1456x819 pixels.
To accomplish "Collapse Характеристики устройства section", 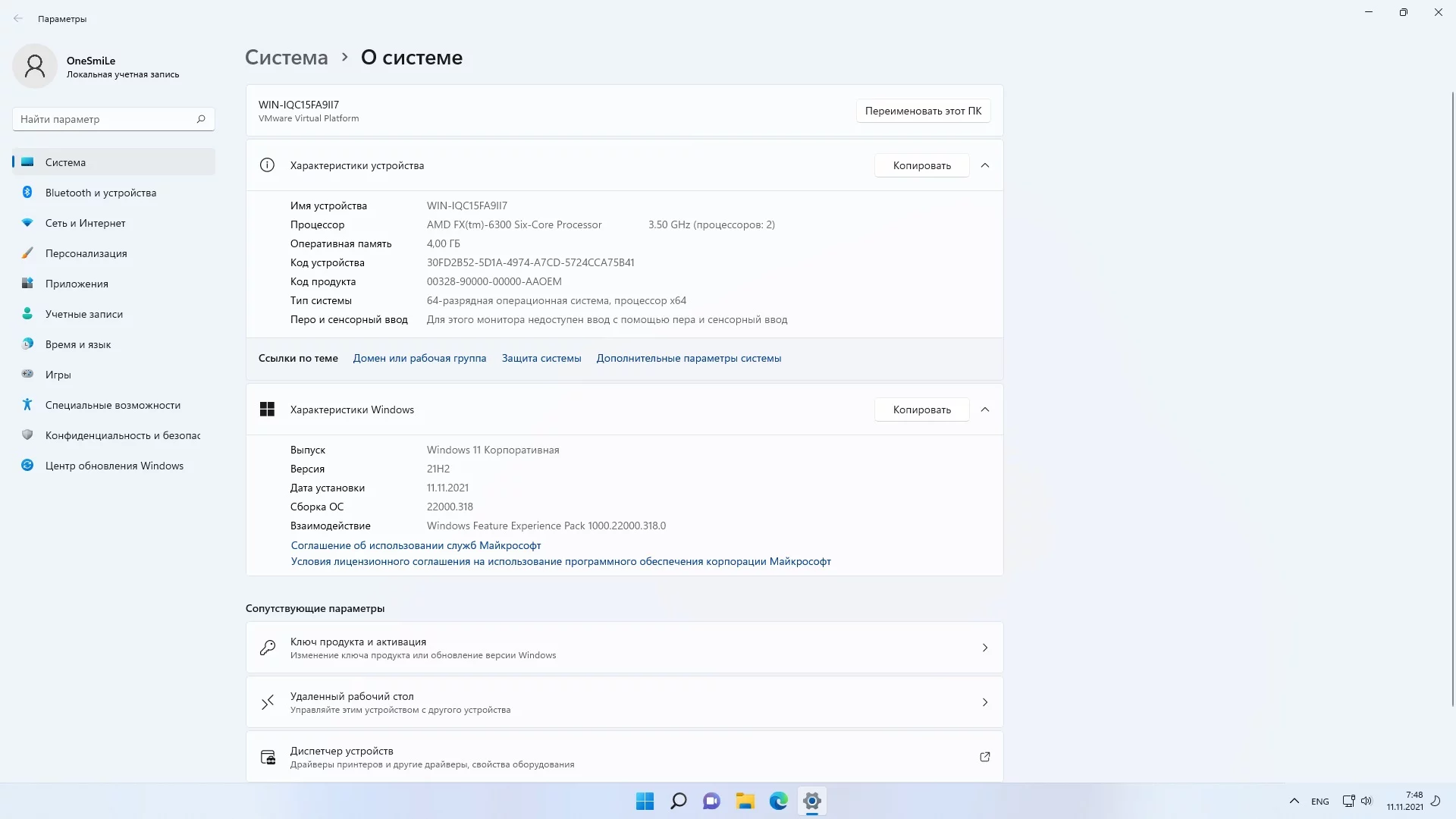I will pyautogui.click(x=984, y=165).
